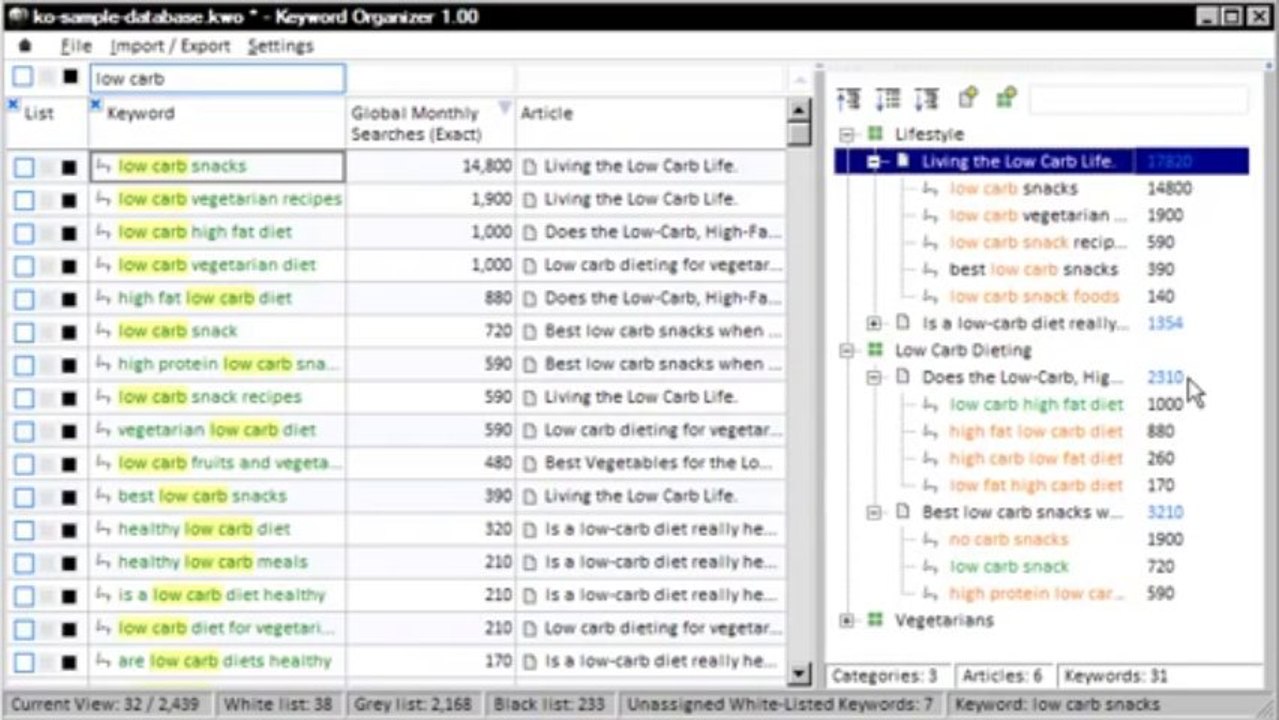The image size is (1279, 720).
Task: Click the article icon beside Best Vegetables for the Lo
Action: [530, 463]
